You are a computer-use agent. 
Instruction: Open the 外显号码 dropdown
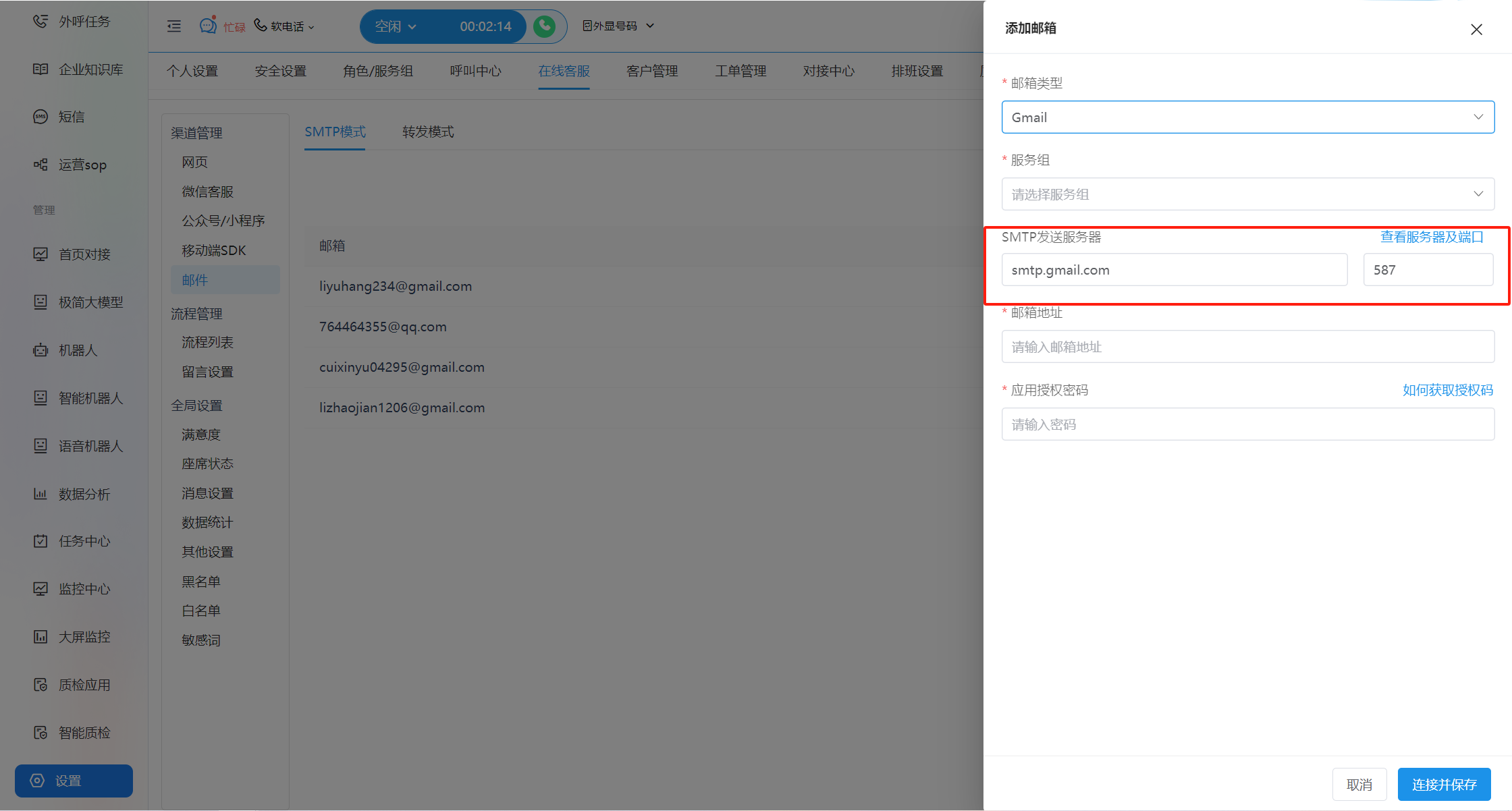[x=618, y=26]
